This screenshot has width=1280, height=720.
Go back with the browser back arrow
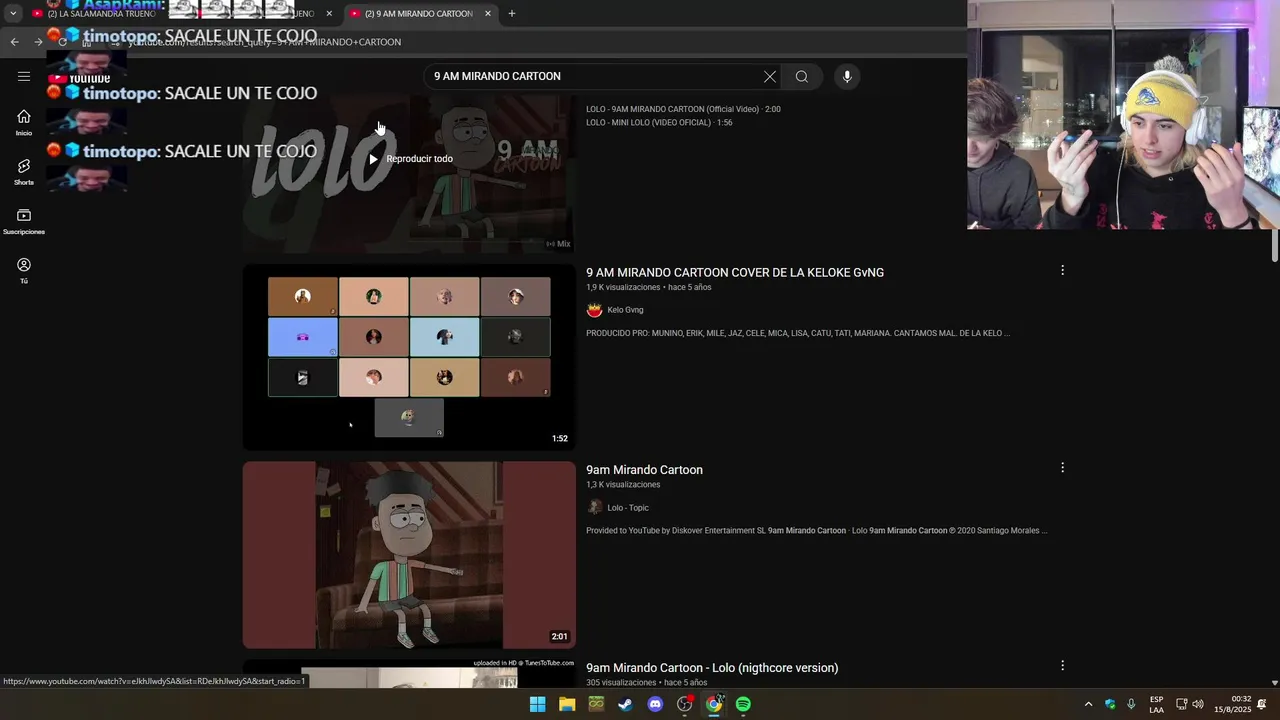14,42
